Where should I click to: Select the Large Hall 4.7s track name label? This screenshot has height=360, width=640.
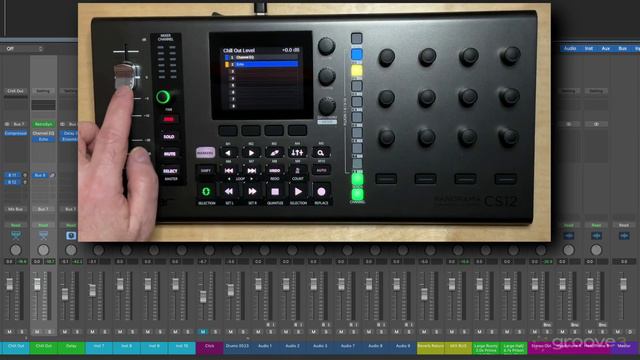point(513,348)
